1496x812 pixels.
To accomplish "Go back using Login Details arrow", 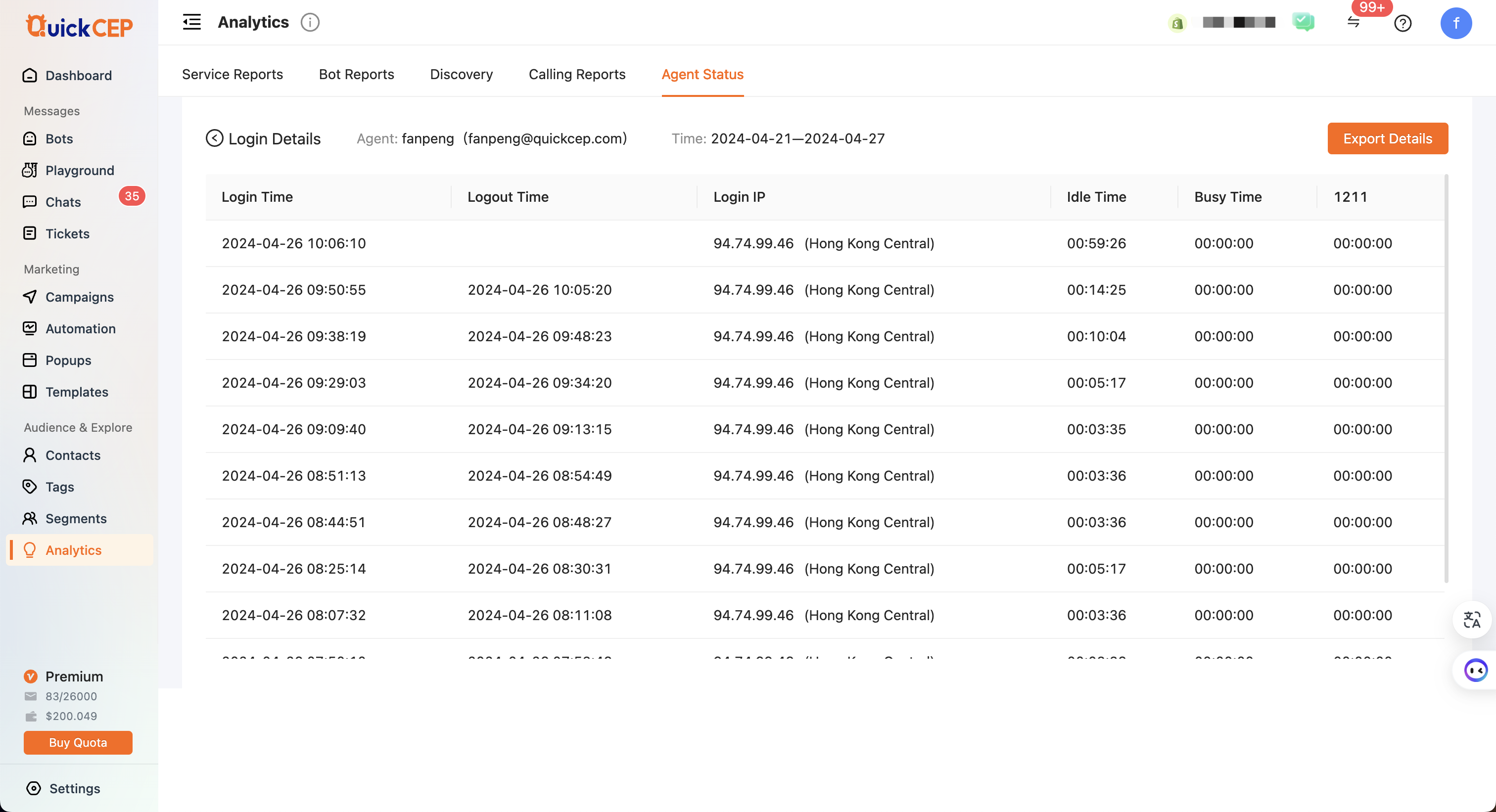I will pos(214,138).
